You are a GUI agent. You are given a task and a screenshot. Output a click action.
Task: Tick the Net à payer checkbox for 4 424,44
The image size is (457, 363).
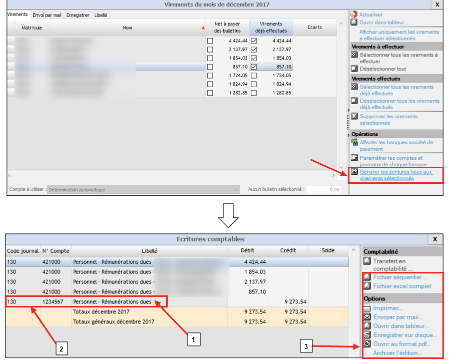(x=210, y=41)
